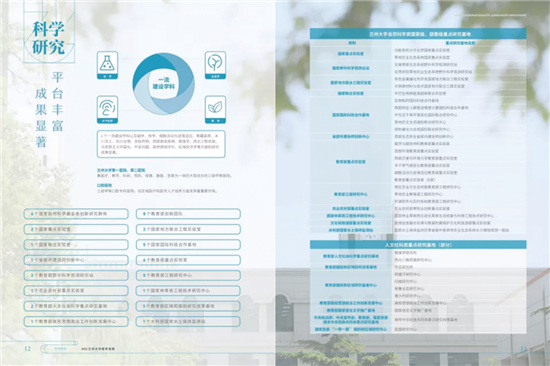Select the 教育部工程研究中心 category cell

351,194
